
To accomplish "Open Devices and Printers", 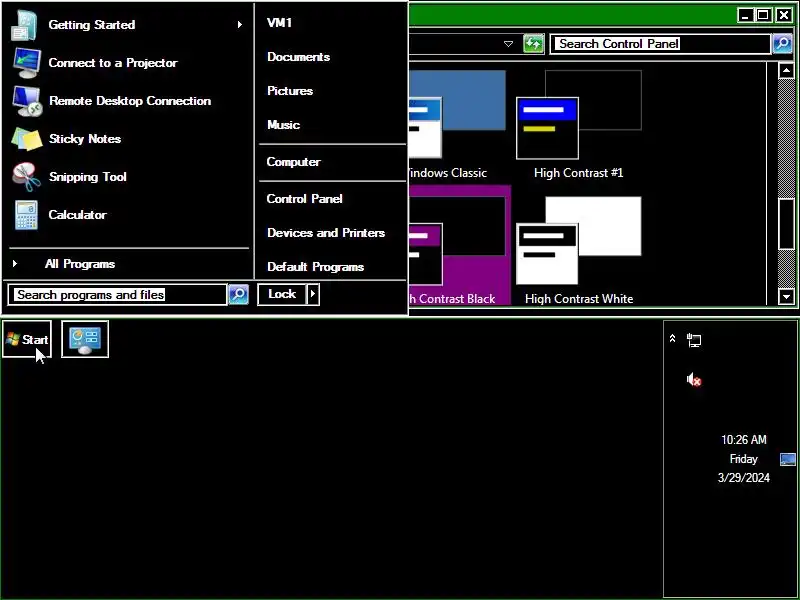I will pos(326,233).
